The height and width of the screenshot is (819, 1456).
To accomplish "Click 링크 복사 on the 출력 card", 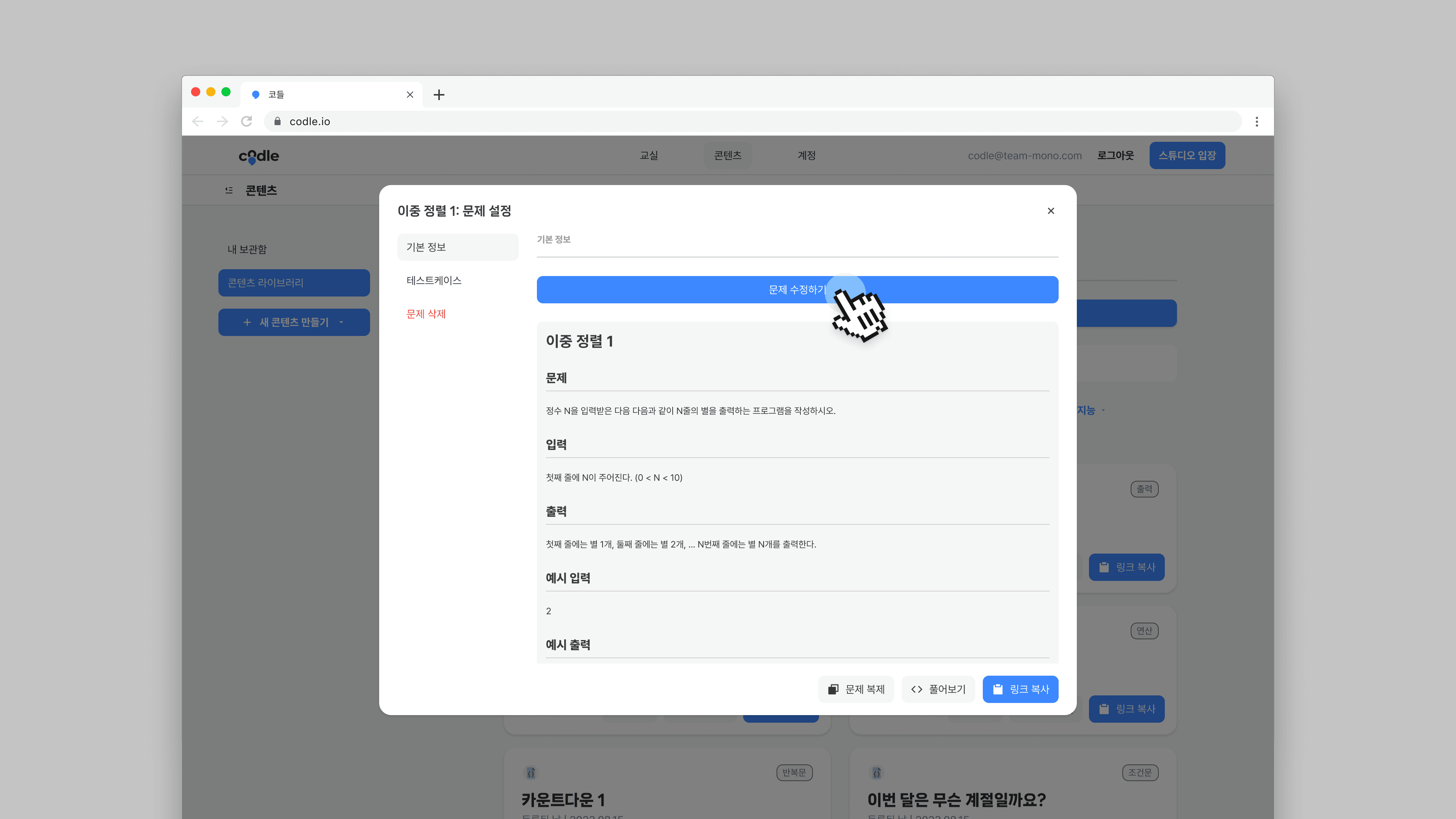I will [1127, 567].
